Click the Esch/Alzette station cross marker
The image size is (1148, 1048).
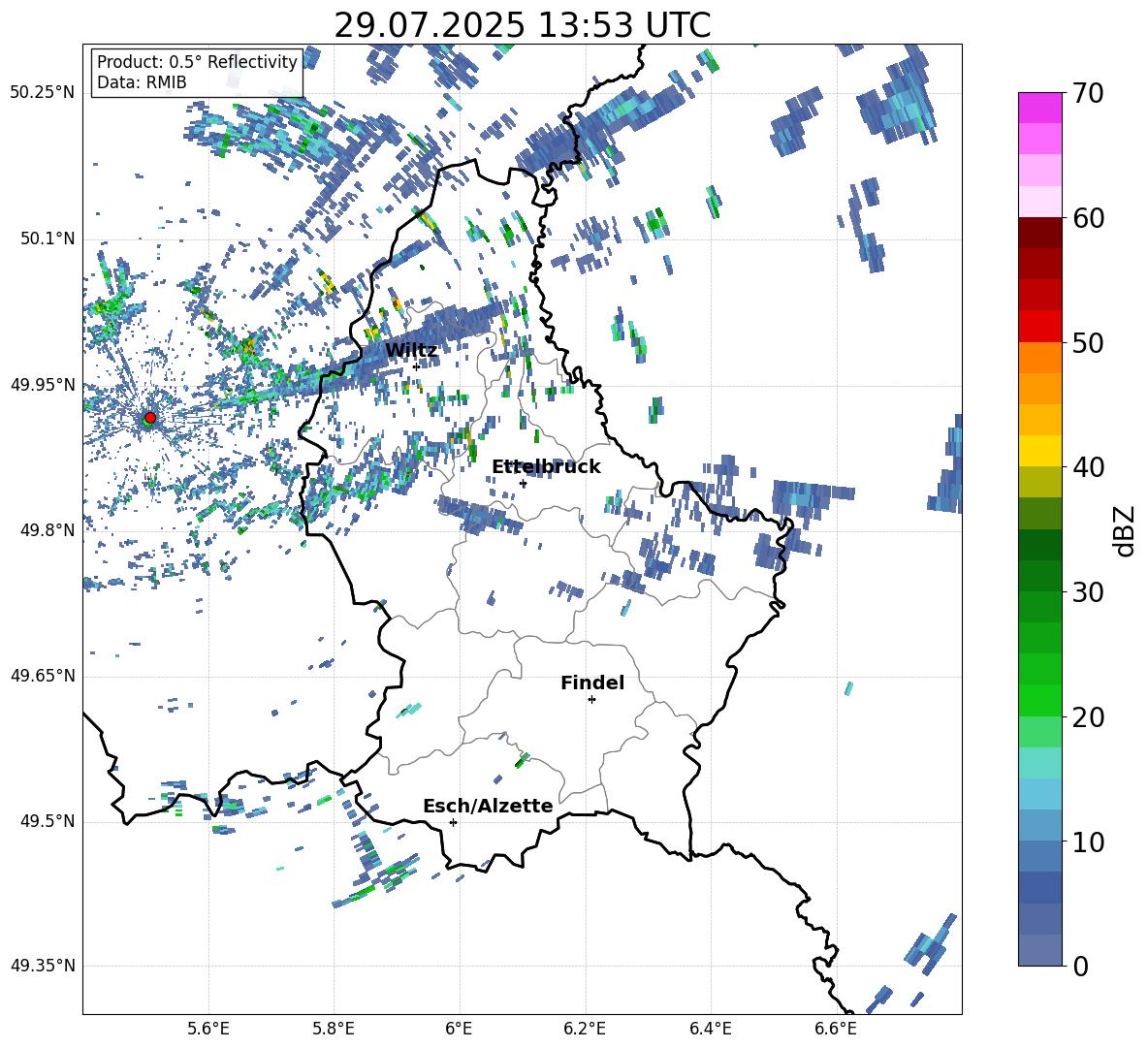coord(453,822)
